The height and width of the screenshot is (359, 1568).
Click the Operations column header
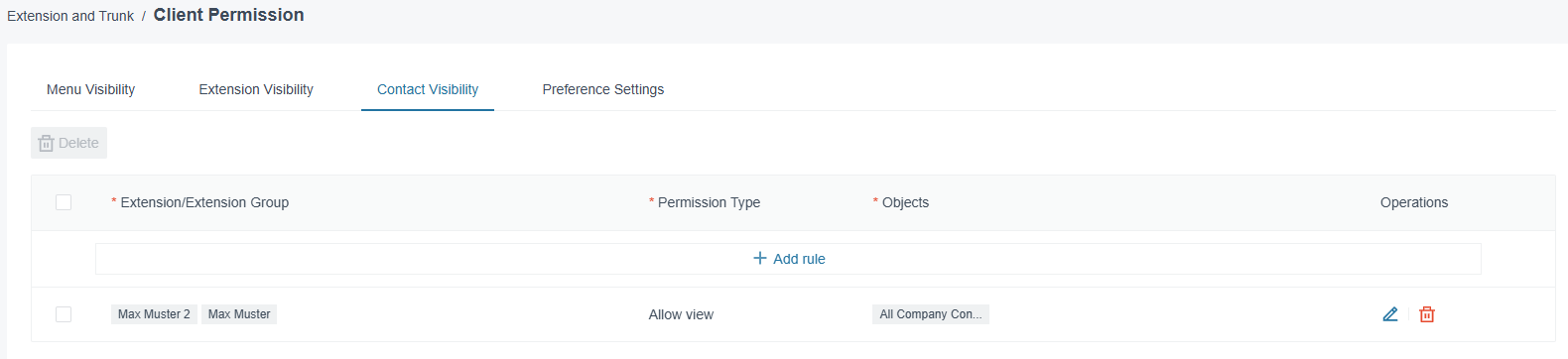(1414, 202)
